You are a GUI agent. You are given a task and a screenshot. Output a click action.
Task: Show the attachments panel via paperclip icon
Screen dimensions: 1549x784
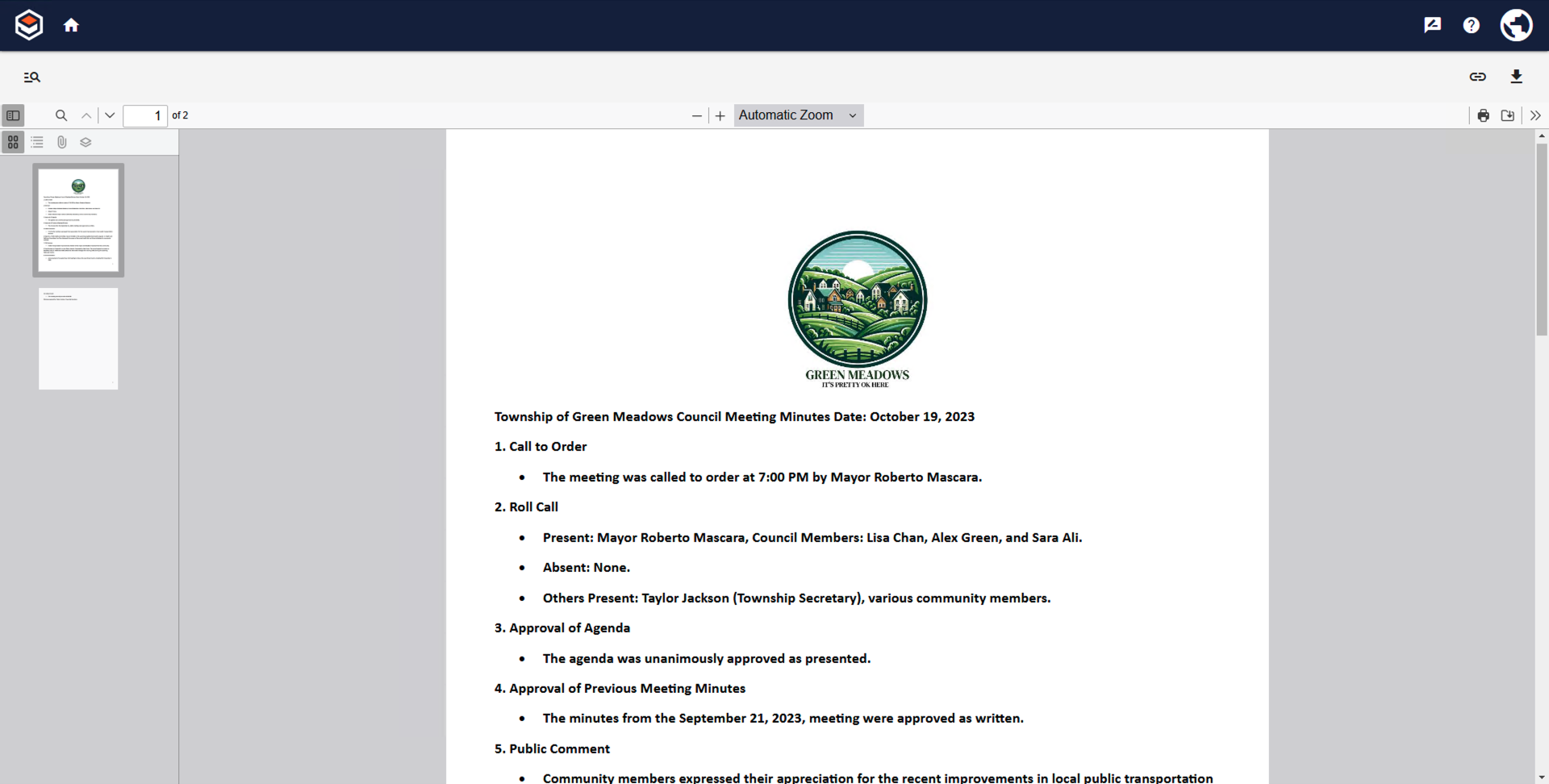62,142
